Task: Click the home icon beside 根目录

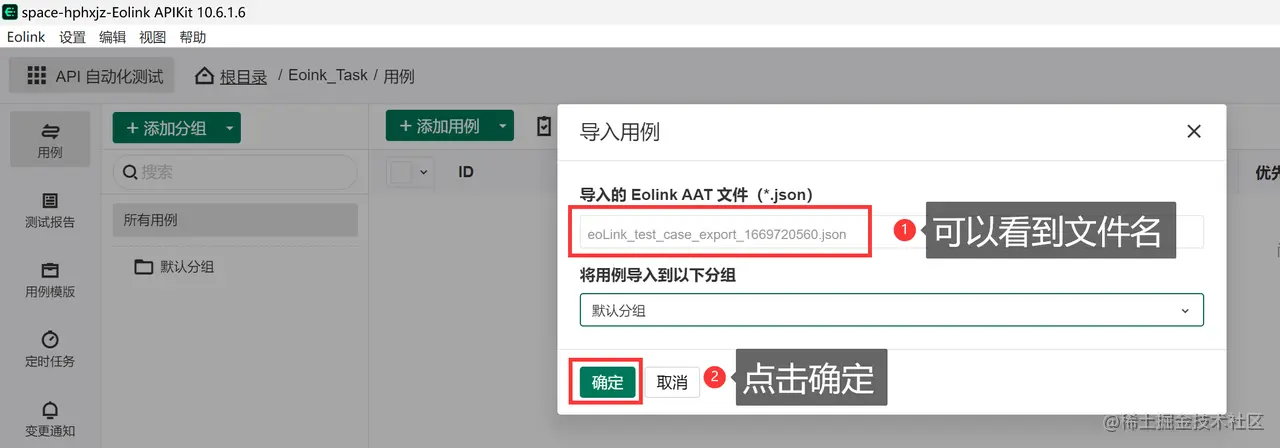Action: [x=205, y=76]
